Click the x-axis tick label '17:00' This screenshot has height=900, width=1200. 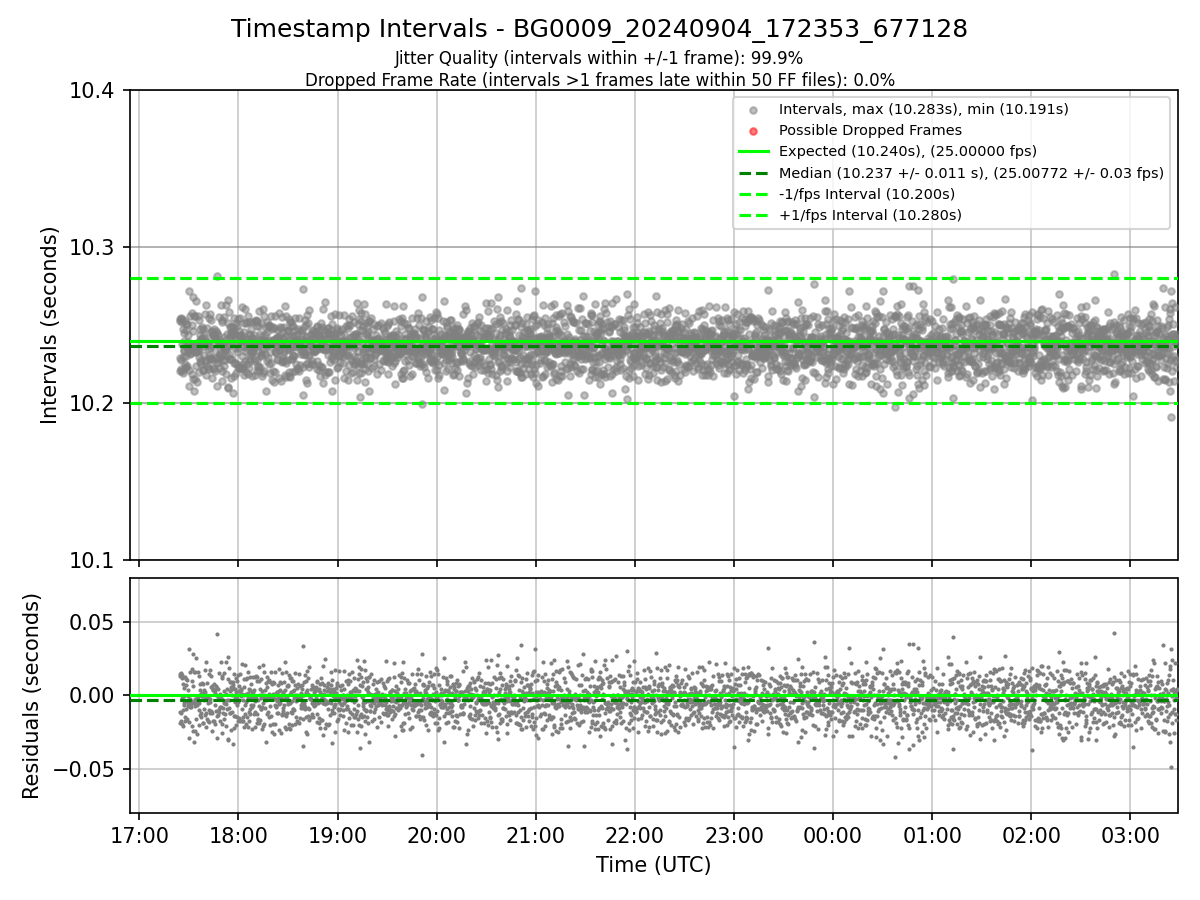tap(138, 834)
